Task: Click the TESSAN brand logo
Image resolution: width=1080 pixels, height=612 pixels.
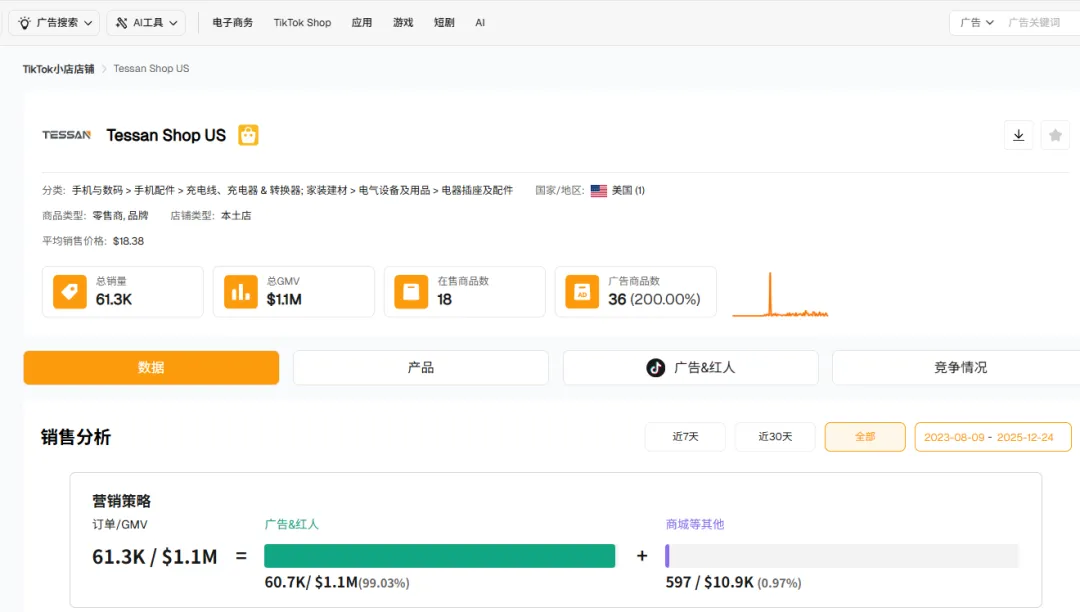Action: point(66,135)
